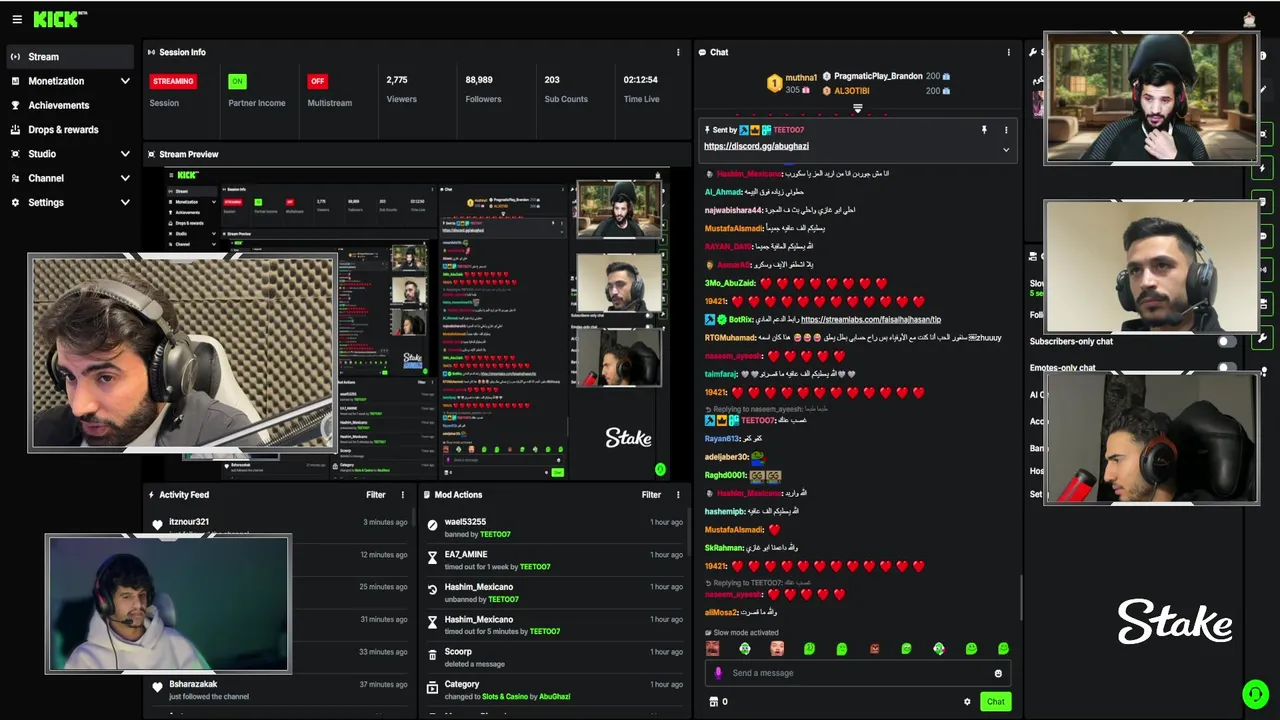The height and width of the screenshot is (720, 1280).
Task: Click the green wrench icon in right sidebar
Action: point(1263,338)
